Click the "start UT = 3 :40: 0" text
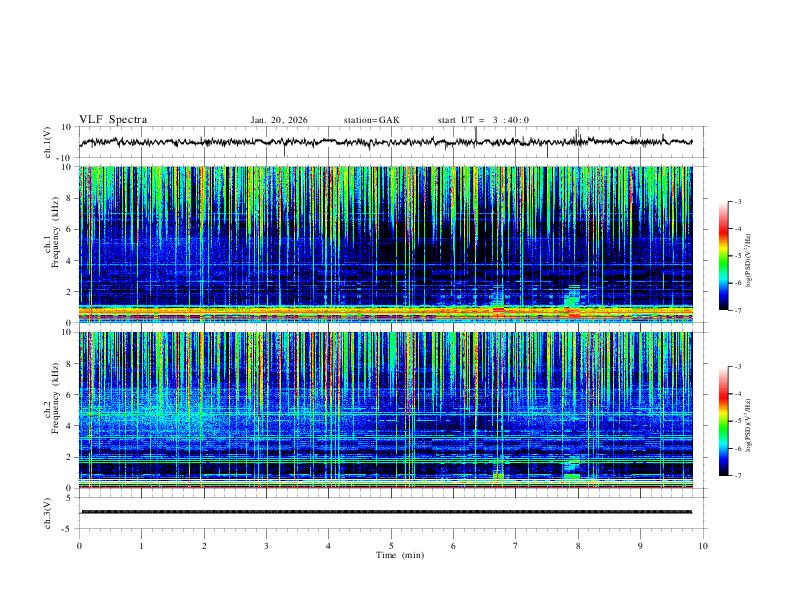792x612 pixels. pyautogui.click(x=483, y=120)
